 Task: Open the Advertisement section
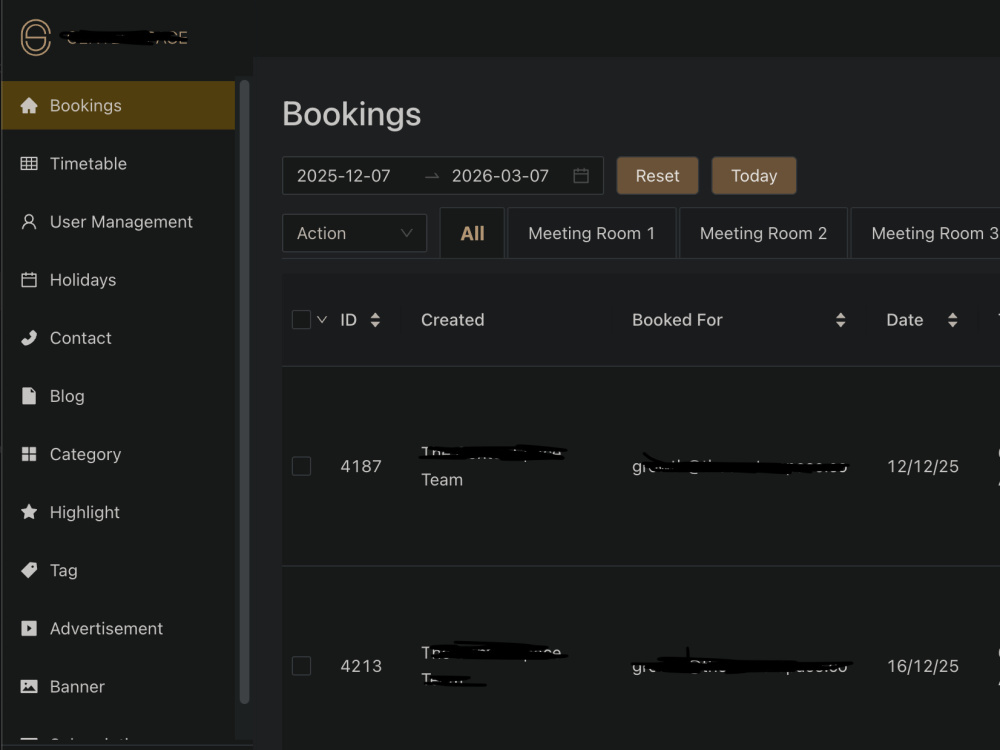[x=119, y=628]
